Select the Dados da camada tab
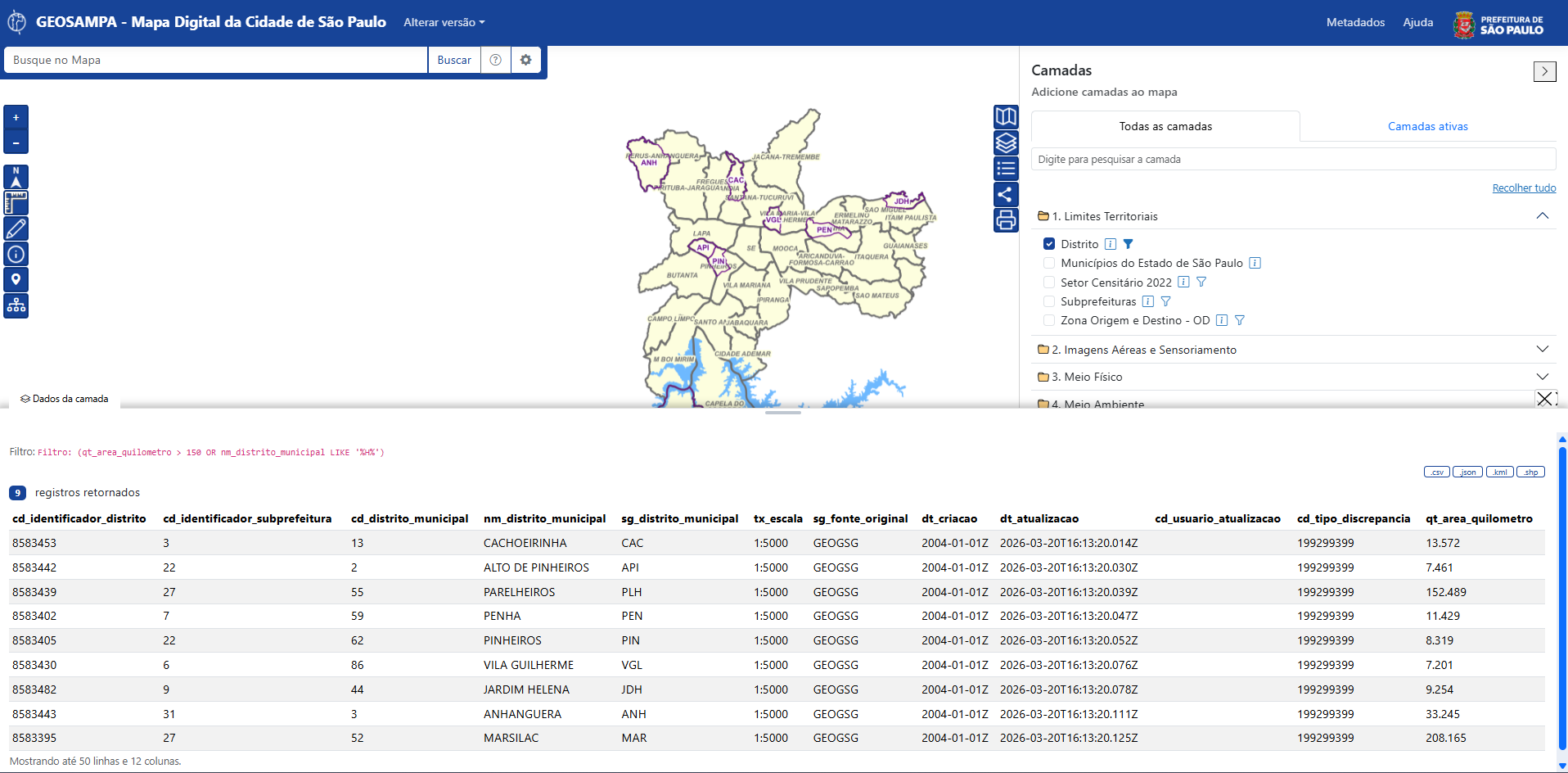Viewport: 1568px width, 773px height. coord(65,399)
